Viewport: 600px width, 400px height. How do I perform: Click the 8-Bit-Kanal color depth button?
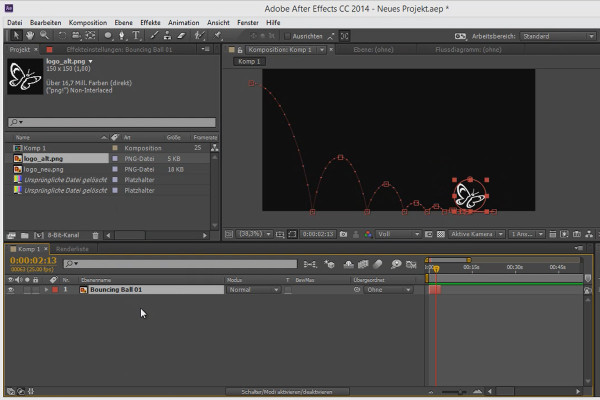pyautogui.click(x=63, y=235)
